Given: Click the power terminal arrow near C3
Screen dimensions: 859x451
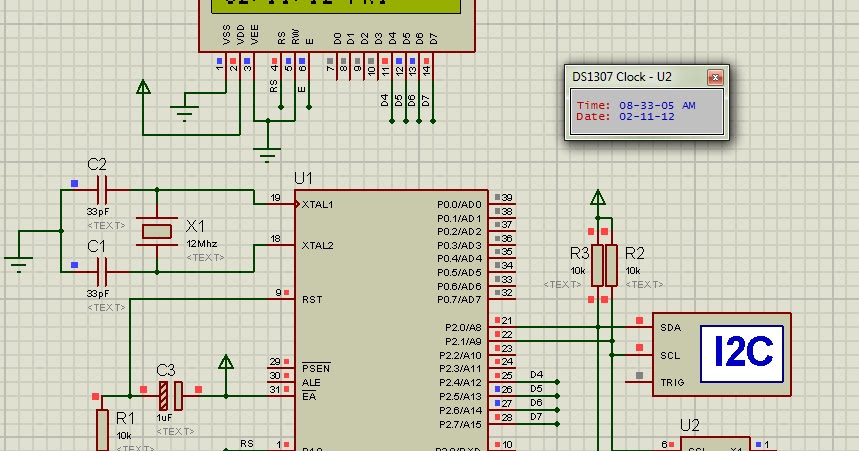Looking at the screenshot, I should 226,362.
